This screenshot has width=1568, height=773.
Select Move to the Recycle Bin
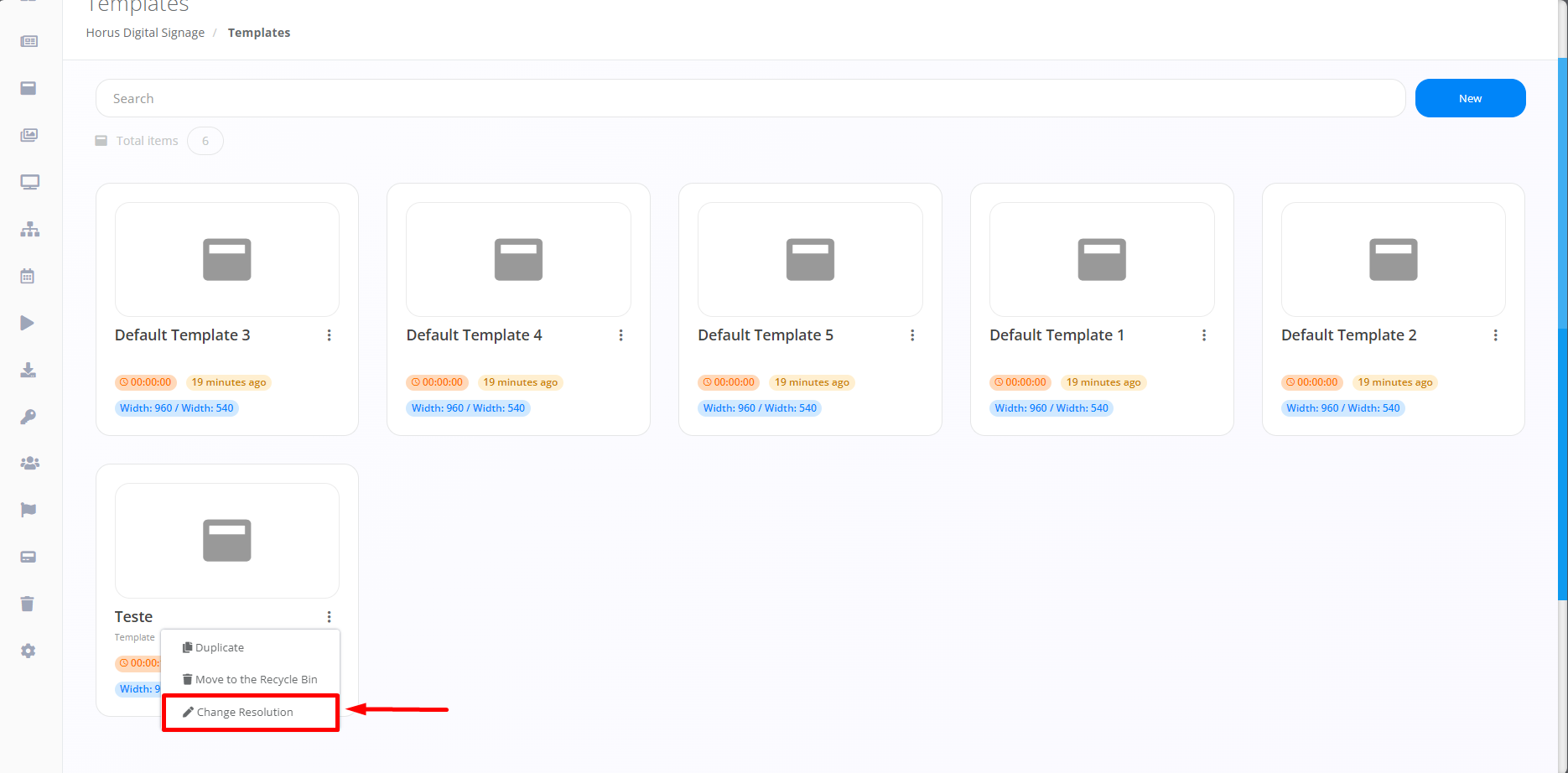click(x=256, y=679)
